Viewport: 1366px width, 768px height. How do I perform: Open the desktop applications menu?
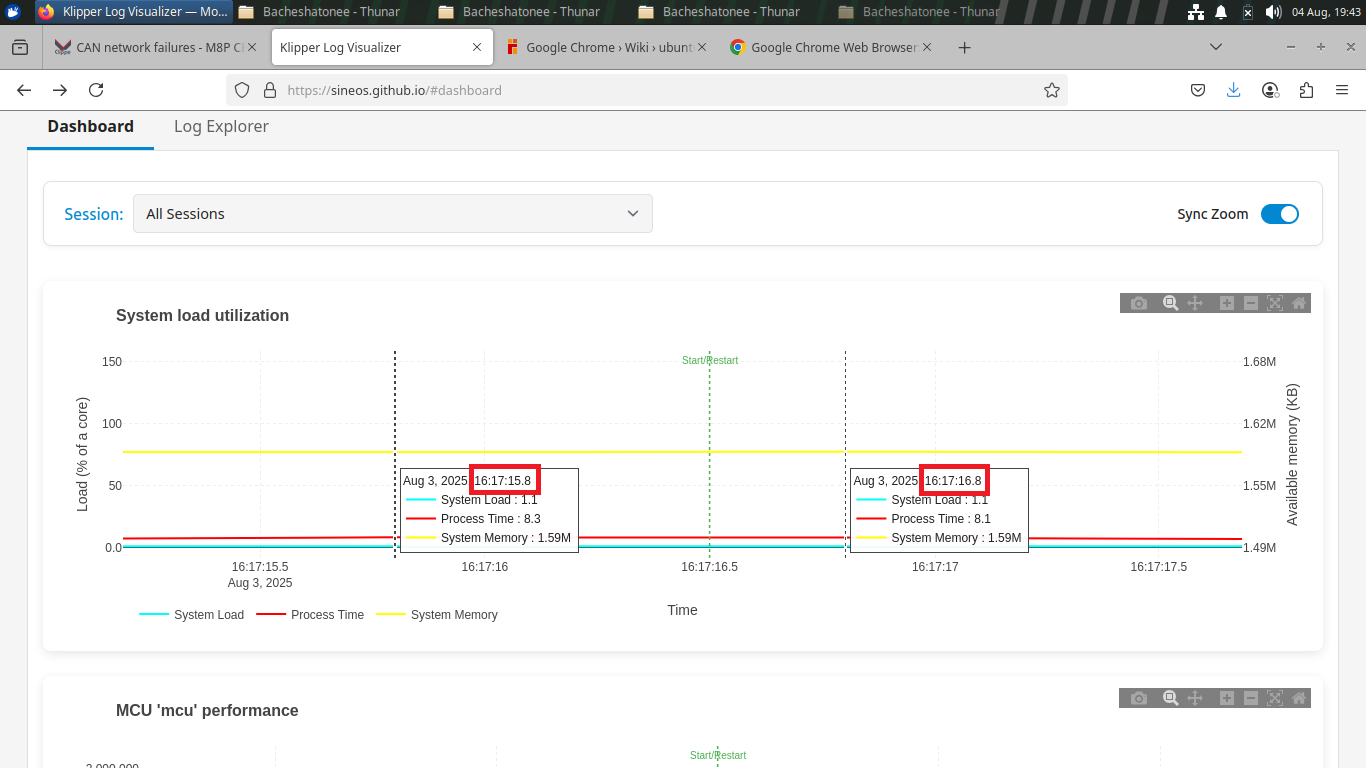pyautogui.click(x=13, y=12)
